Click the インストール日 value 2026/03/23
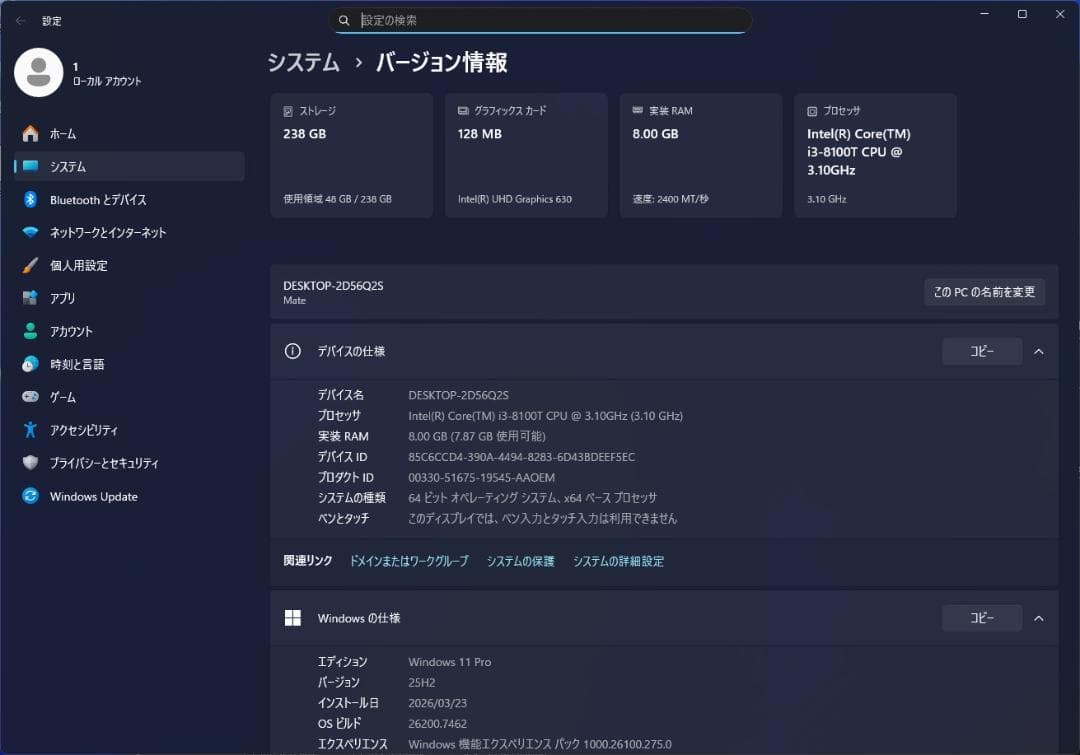Viewport: 1080px width, 755px height. click(437, 703)
